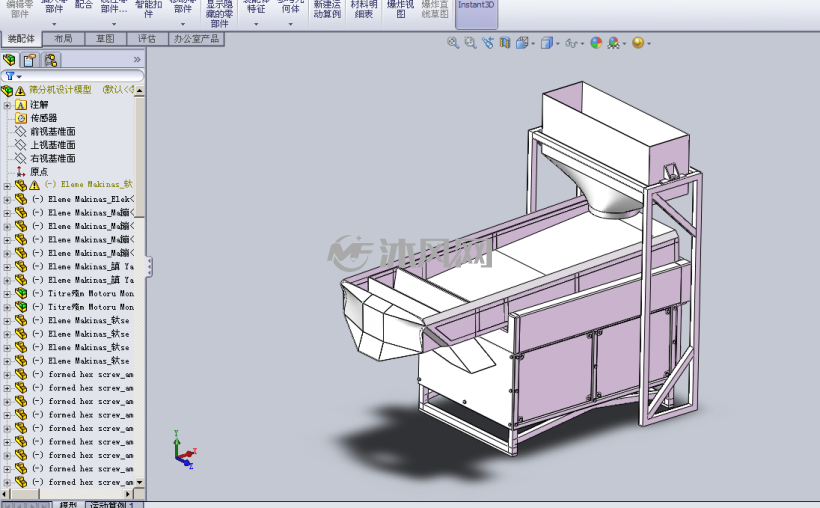Open the View Settings dropdown arrow
820x508 pixels.
(x=649, y=44)
